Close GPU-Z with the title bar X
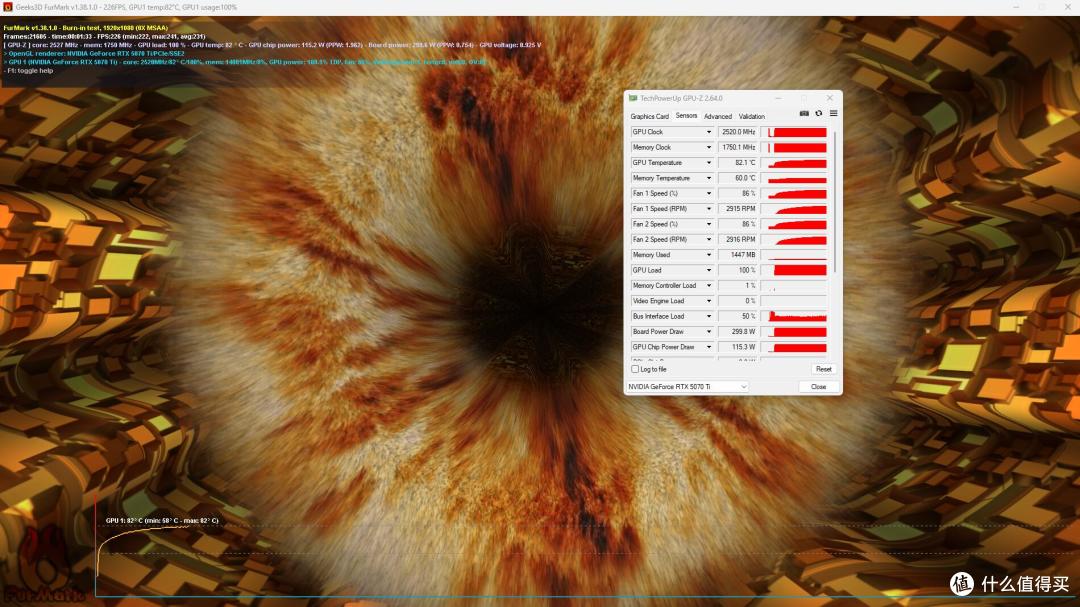The height and width of the screenshot is (607, 1080). [830, 99]
